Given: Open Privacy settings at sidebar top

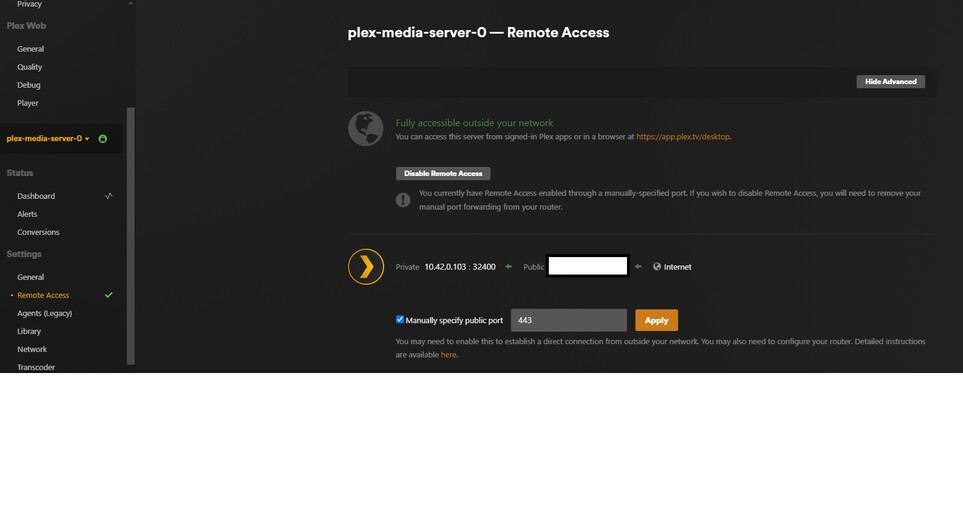Looking at the screenshot, I should pyautogui.click(x=29, y=4).
